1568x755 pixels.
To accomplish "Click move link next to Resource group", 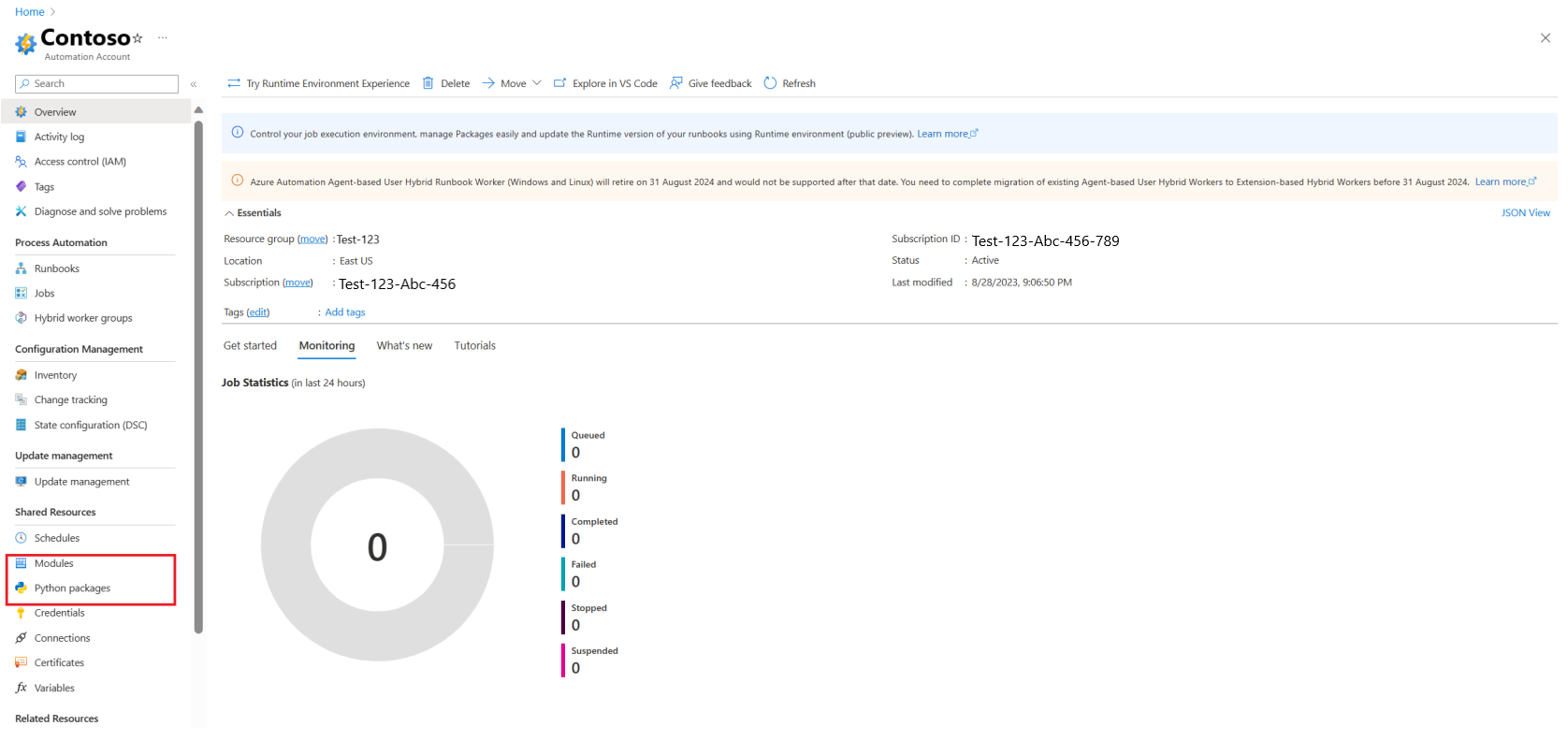I will [312, 240].
